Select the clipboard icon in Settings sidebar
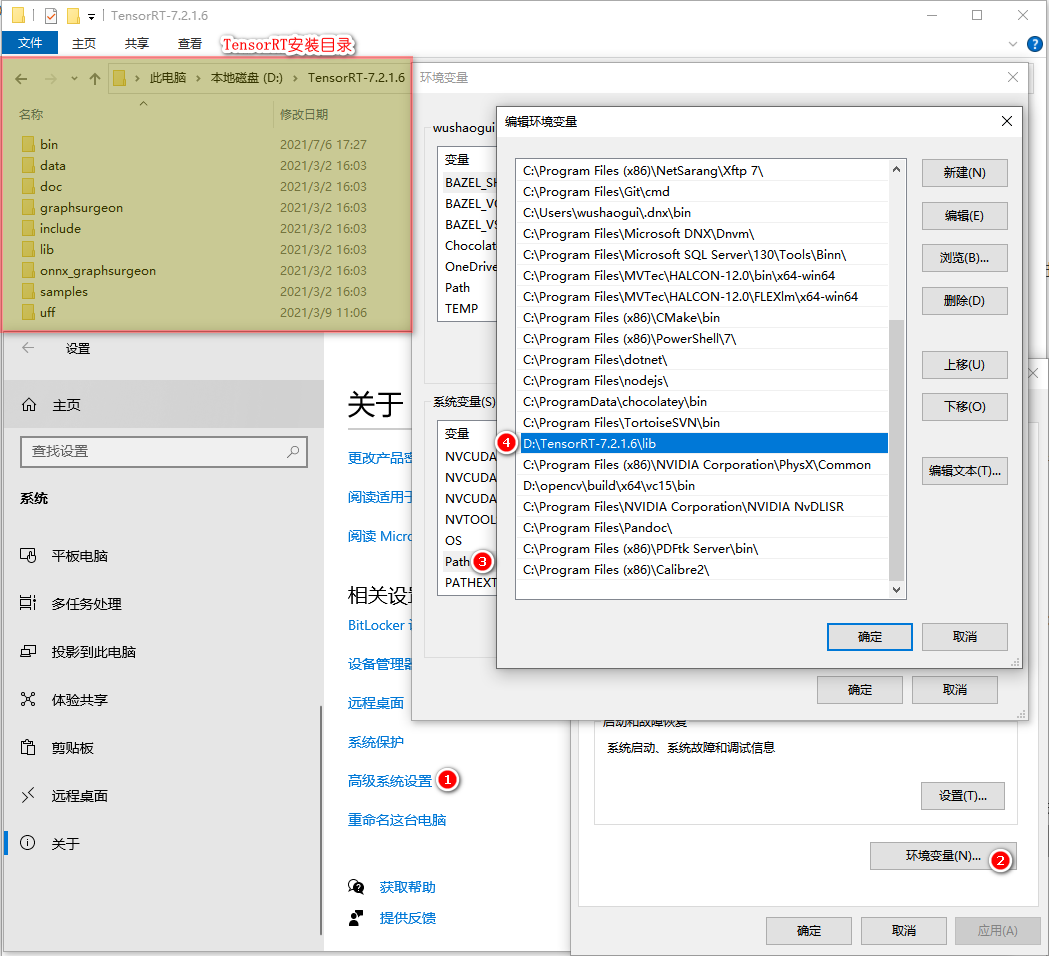1049x956 pixels. [x=28, y=748]
